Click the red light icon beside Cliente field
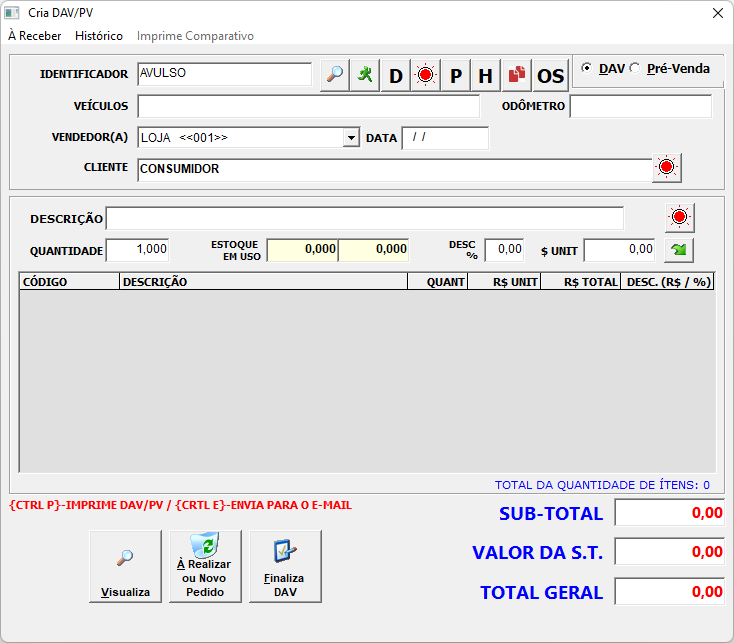Image resolution: width=734 pixels, height=643 pixels. coord(667,168)
